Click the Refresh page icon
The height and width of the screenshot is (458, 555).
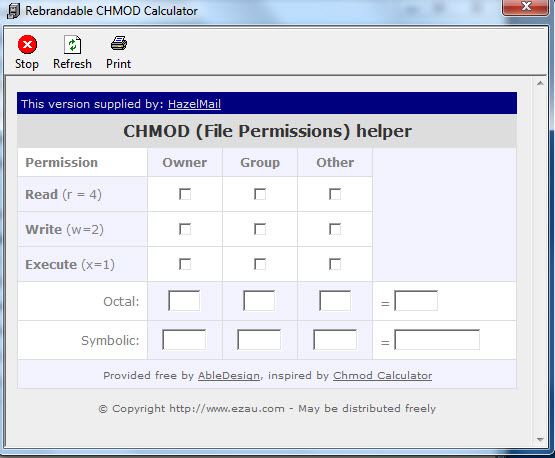(72, 45)
